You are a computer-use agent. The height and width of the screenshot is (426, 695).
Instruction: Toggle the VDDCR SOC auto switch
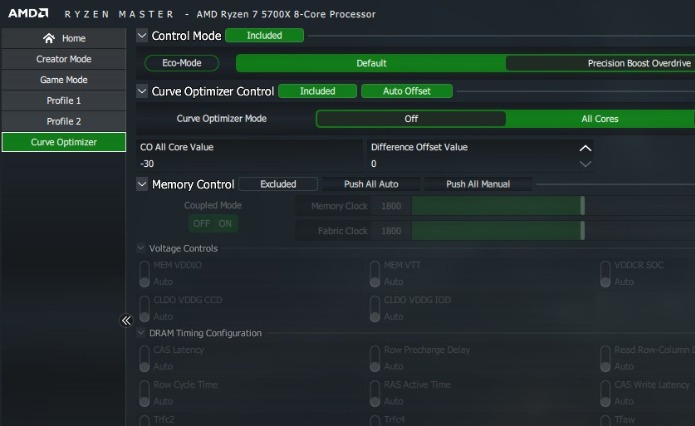(x=605, y=274)
